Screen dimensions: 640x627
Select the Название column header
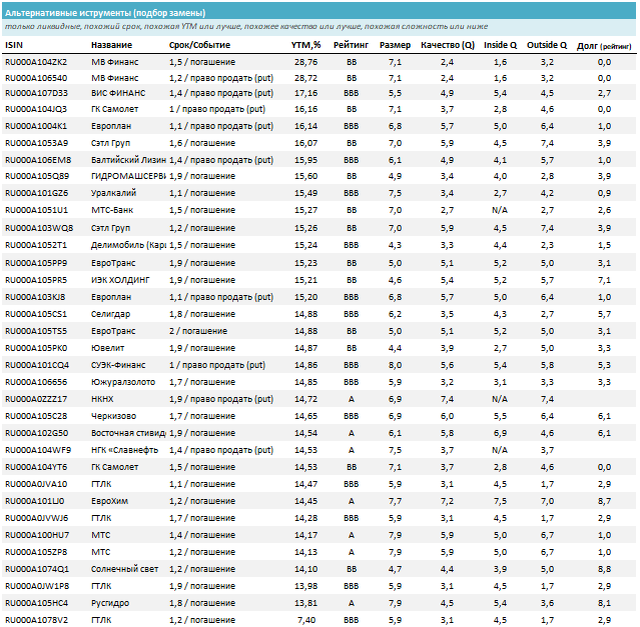coord(112,45)
